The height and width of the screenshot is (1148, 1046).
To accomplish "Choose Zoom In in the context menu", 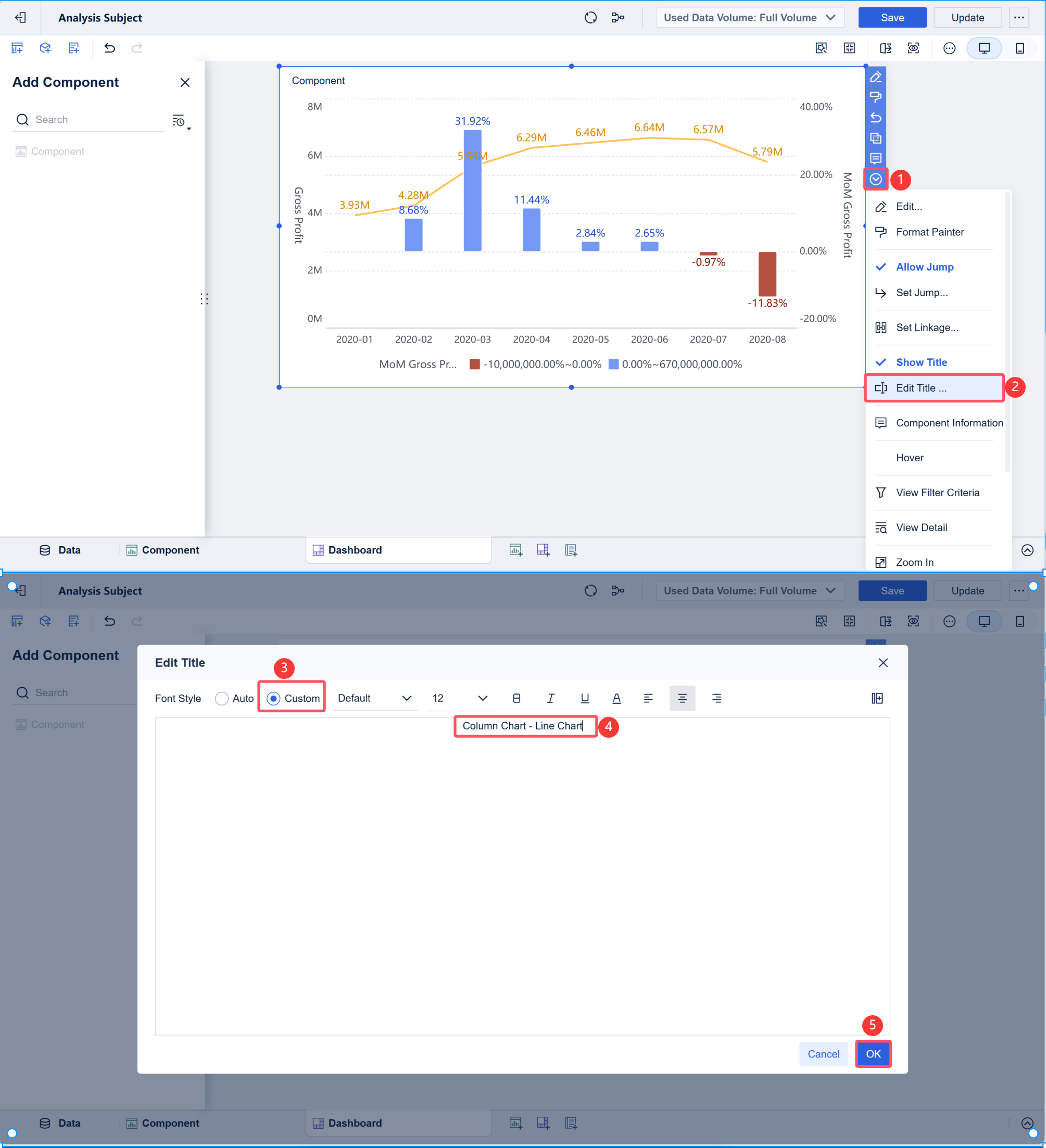I will (934, 563).
